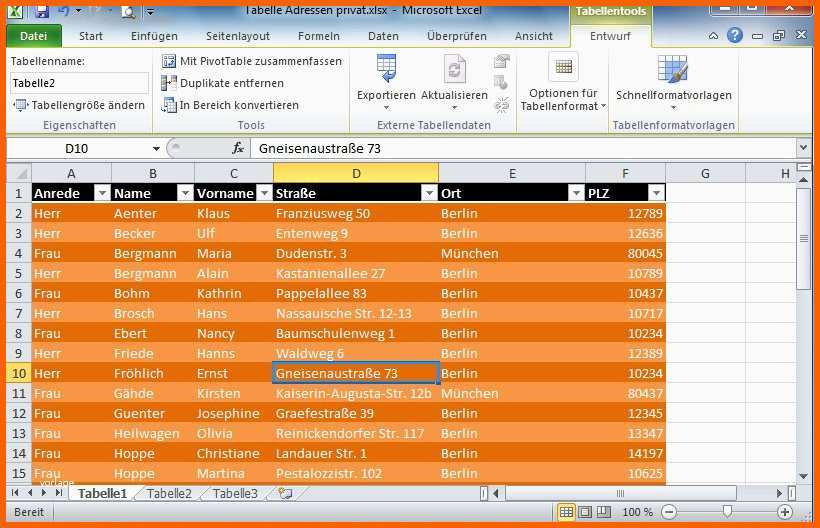Go to last sheet tab navigation arrow
This screenshot has height=528, width=820.
coord(59,492)
